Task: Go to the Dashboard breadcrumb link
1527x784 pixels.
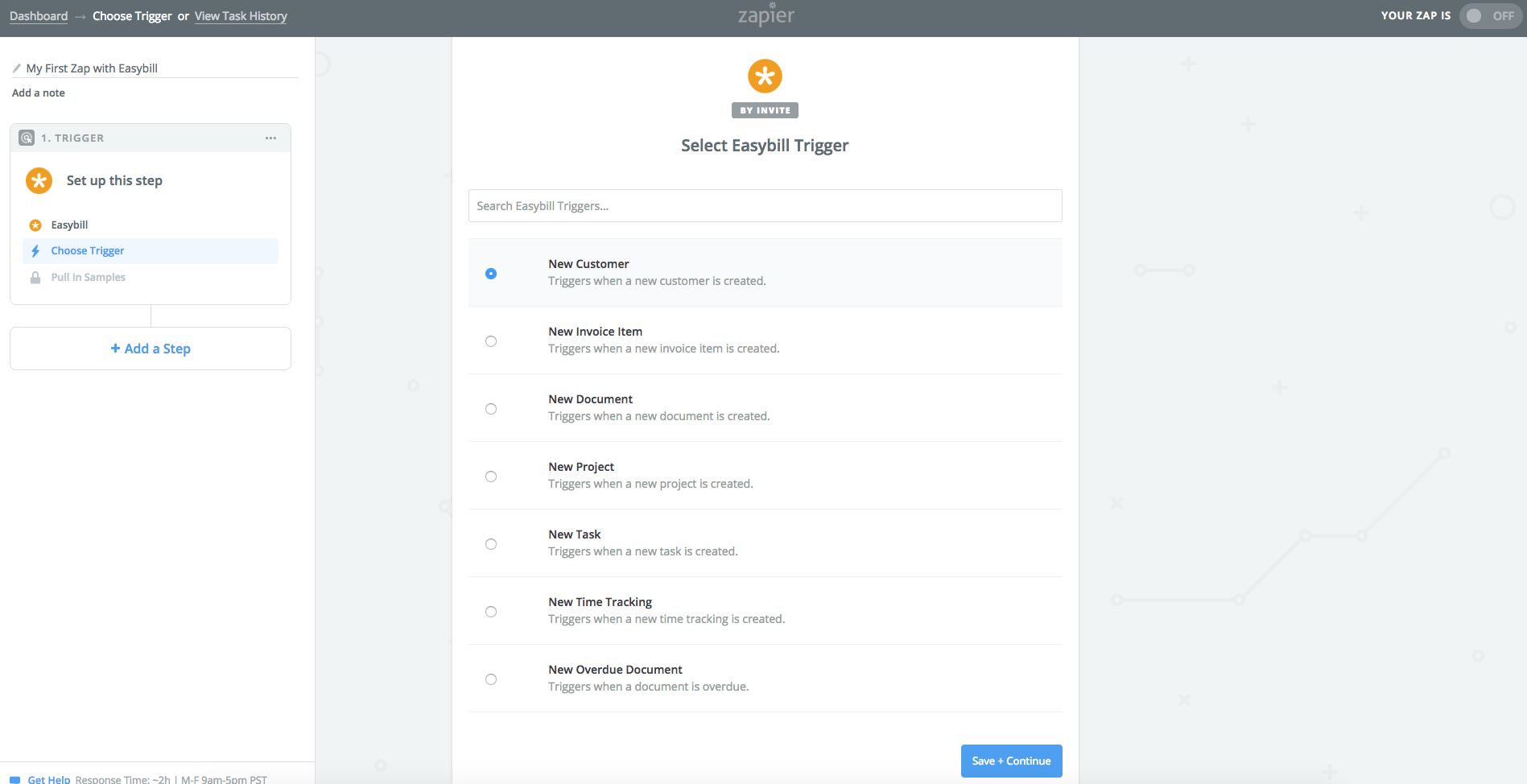Action: point(39,16)
